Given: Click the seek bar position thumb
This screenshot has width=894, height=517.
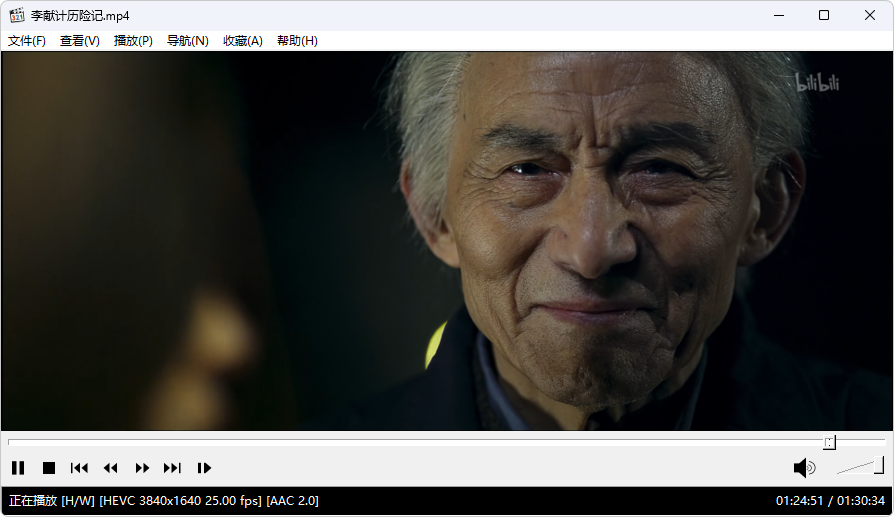Looking at the screenshot, I should pos(830,442).
